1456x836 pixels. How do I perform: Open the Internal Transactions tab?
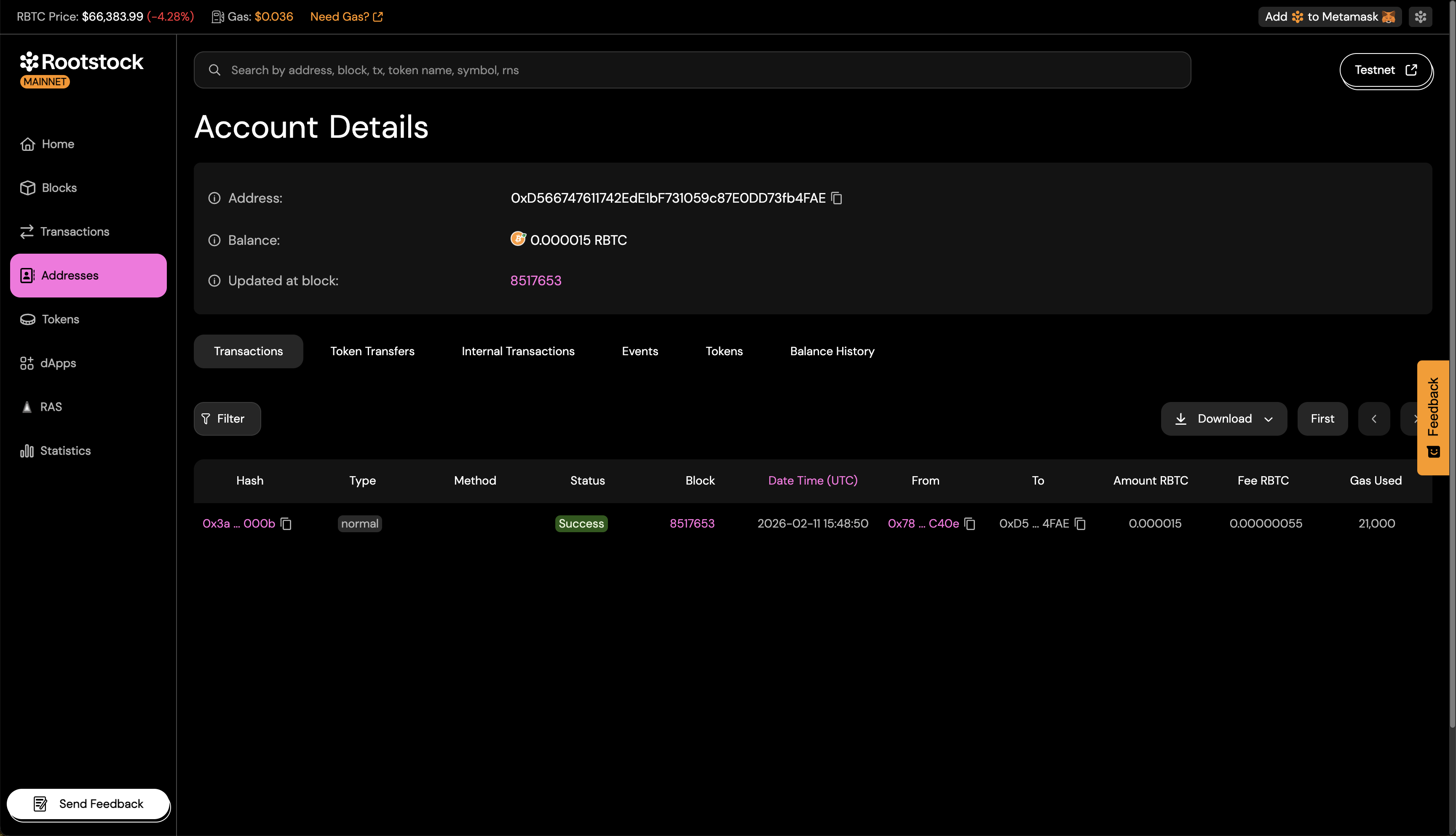pyautogui.click(x=518, y=351)
